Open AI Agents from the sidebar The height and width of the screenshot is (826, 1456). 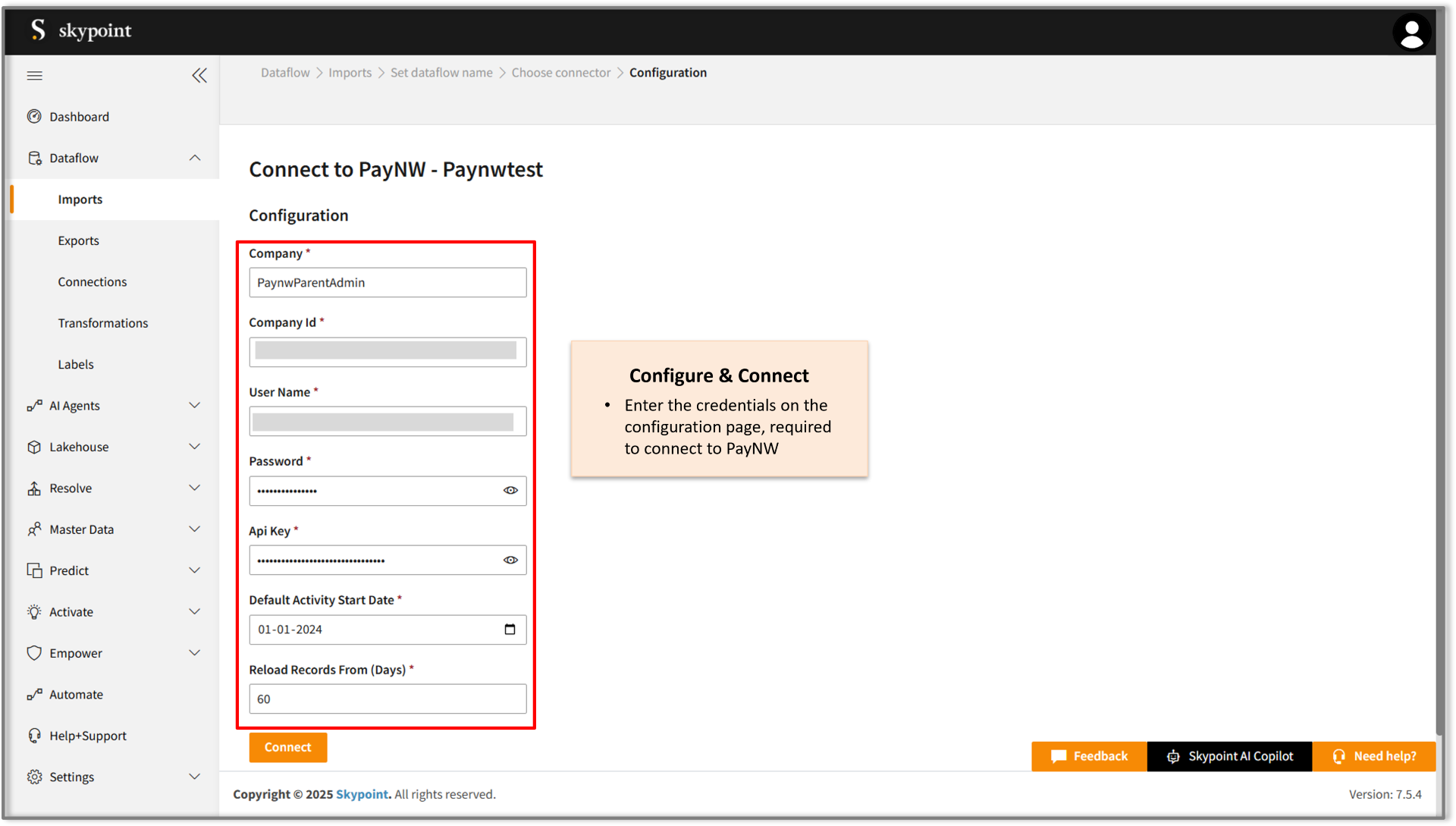[x=35, y=405]
